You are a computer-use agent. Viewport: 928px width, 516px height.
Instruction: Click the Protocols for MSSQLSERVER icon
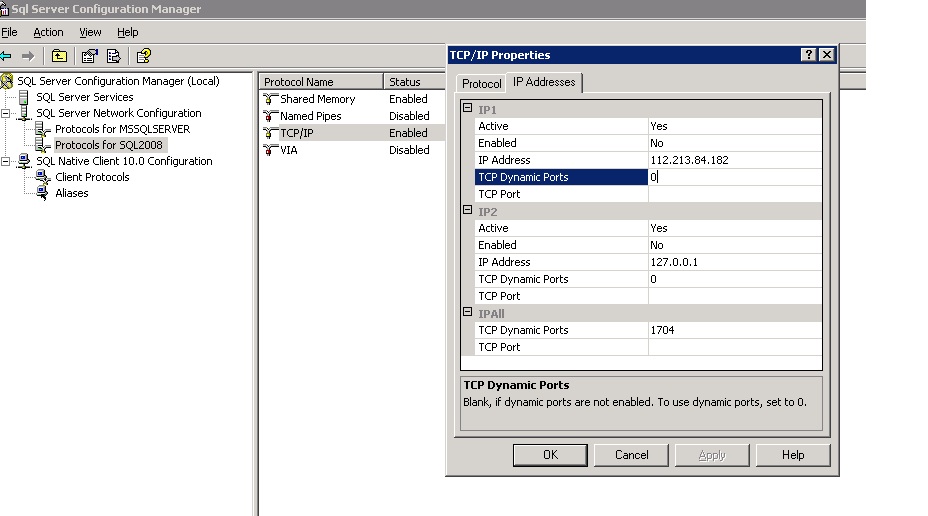coord(43,129)
